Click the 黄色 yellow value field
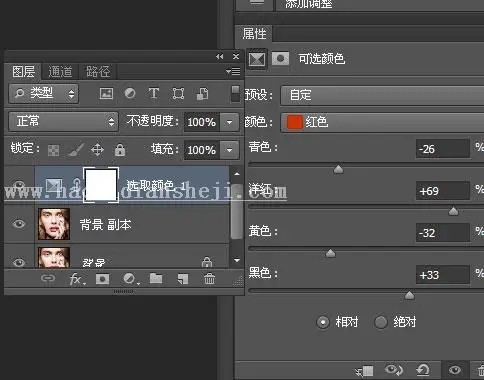This screenshot has width=484, height=380. pos(443,233)
